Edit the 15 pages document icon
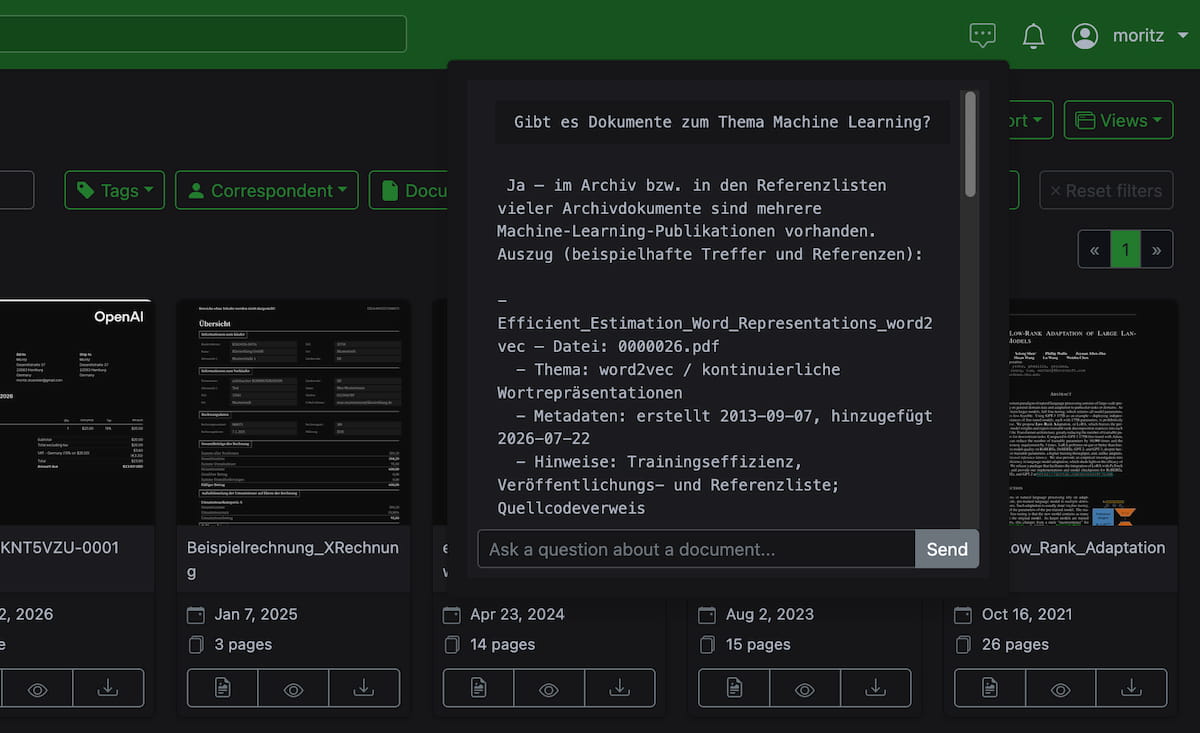Screen dimensions: 1200x733 734,688
